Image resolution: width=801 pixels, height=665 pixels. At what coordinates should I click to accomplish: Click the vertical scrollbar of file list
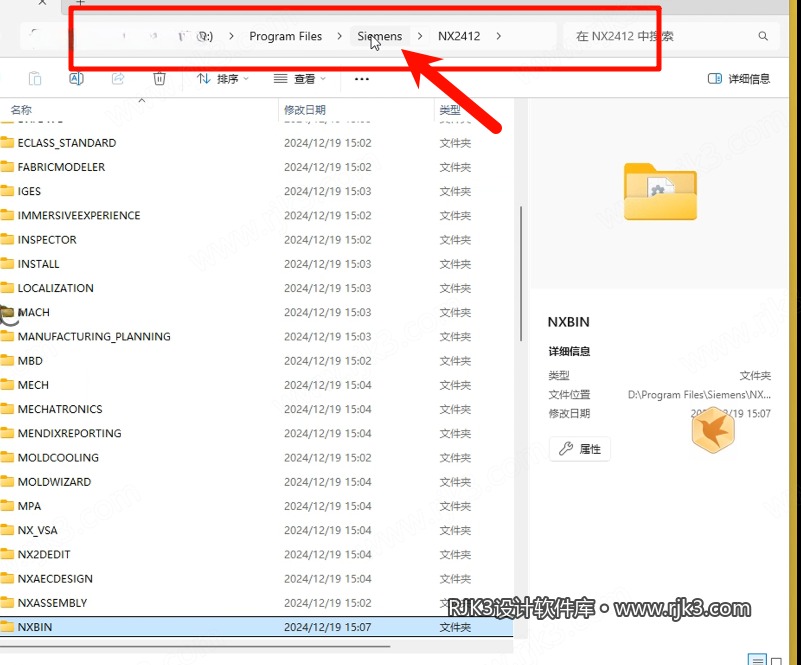tap(521, 273)
